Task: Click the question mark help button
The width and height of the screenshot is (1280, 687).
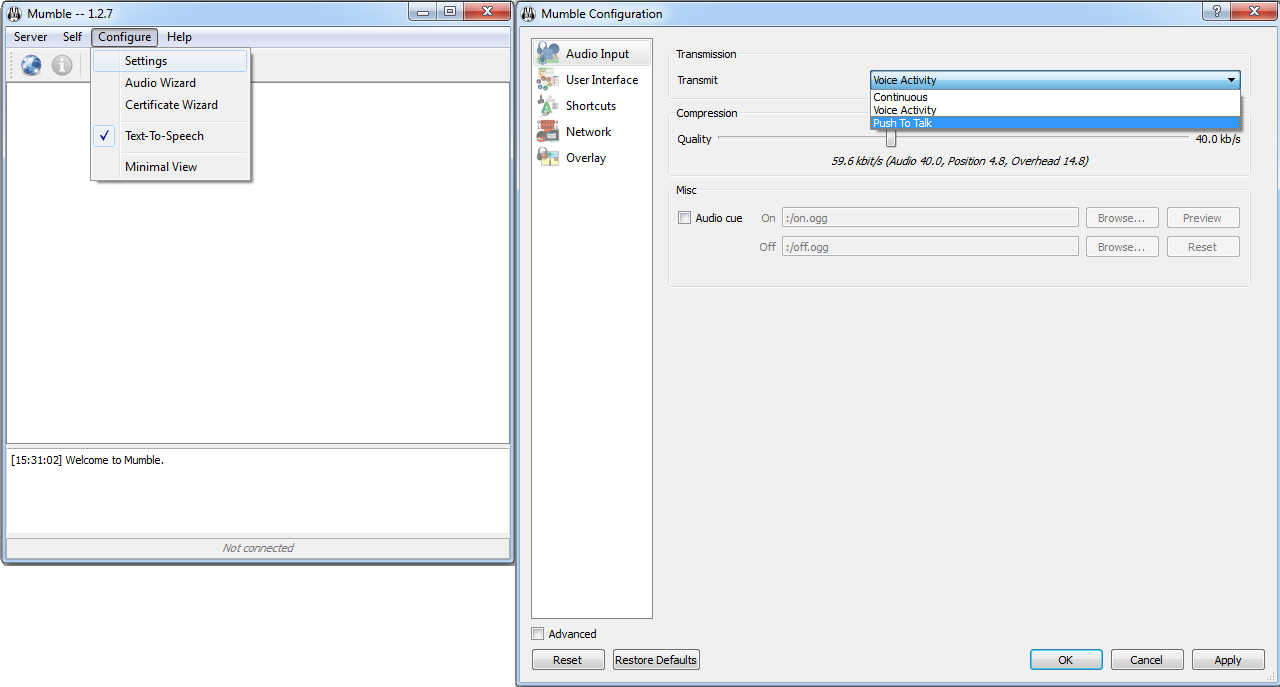Action: click(1217, 12)
